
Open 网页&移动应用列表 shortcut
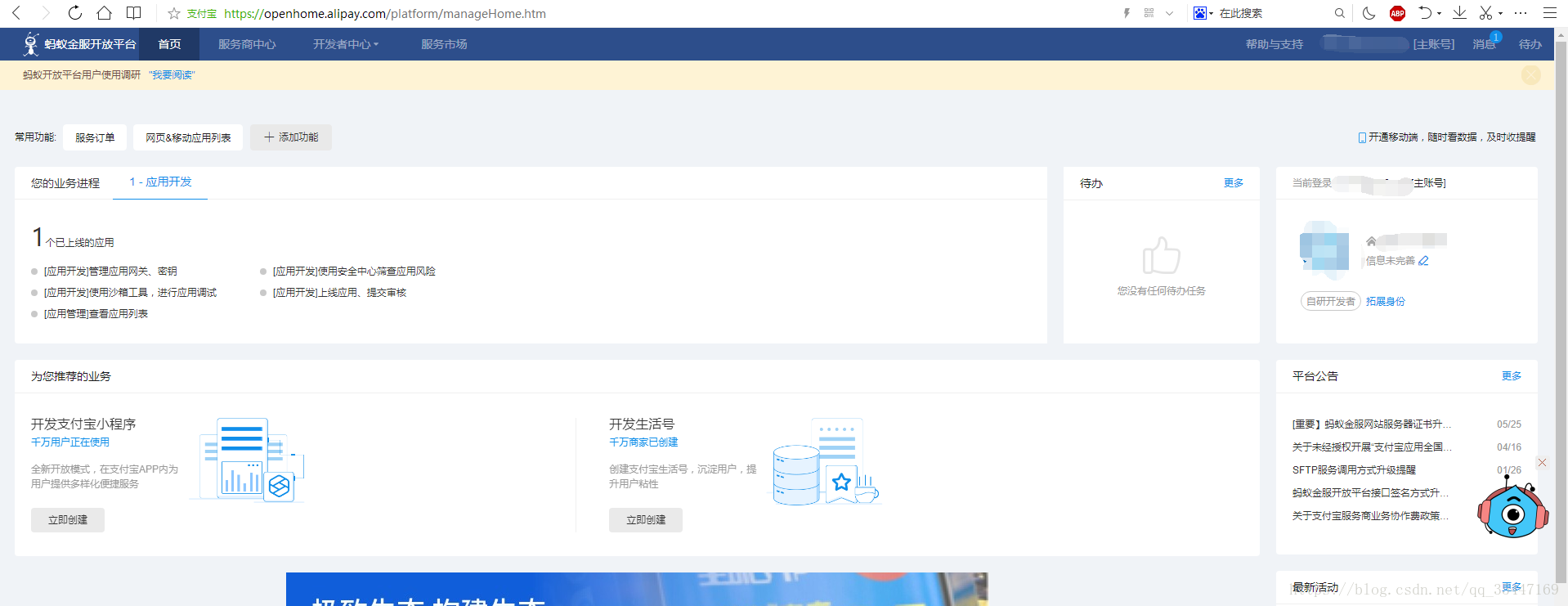pos(188,137)
